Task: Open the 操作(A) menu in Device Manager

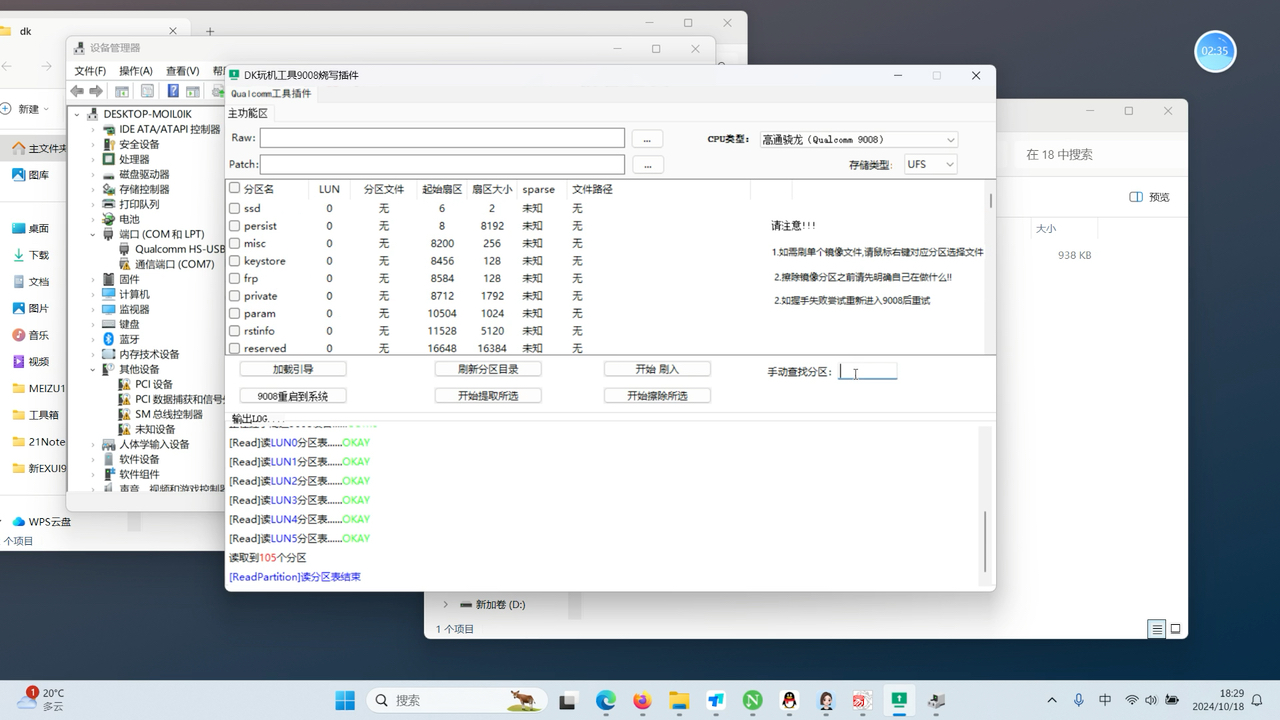Action: coord(136,71)
